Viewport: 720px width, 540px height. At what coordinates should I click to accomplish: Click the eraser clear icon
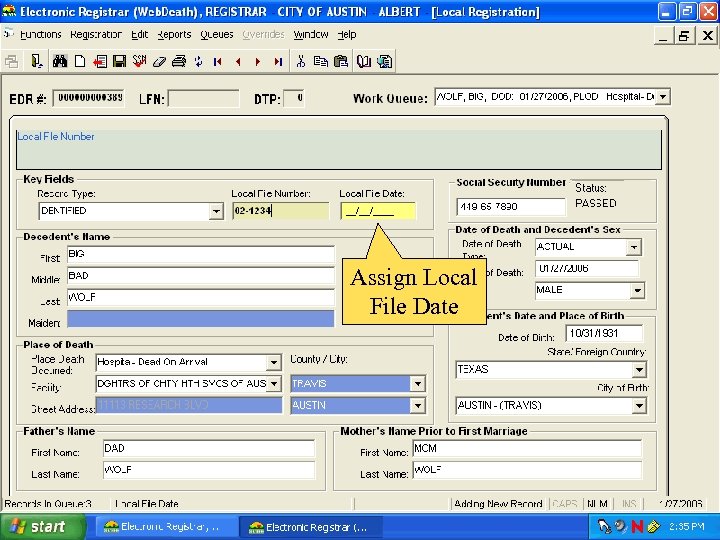159,62
